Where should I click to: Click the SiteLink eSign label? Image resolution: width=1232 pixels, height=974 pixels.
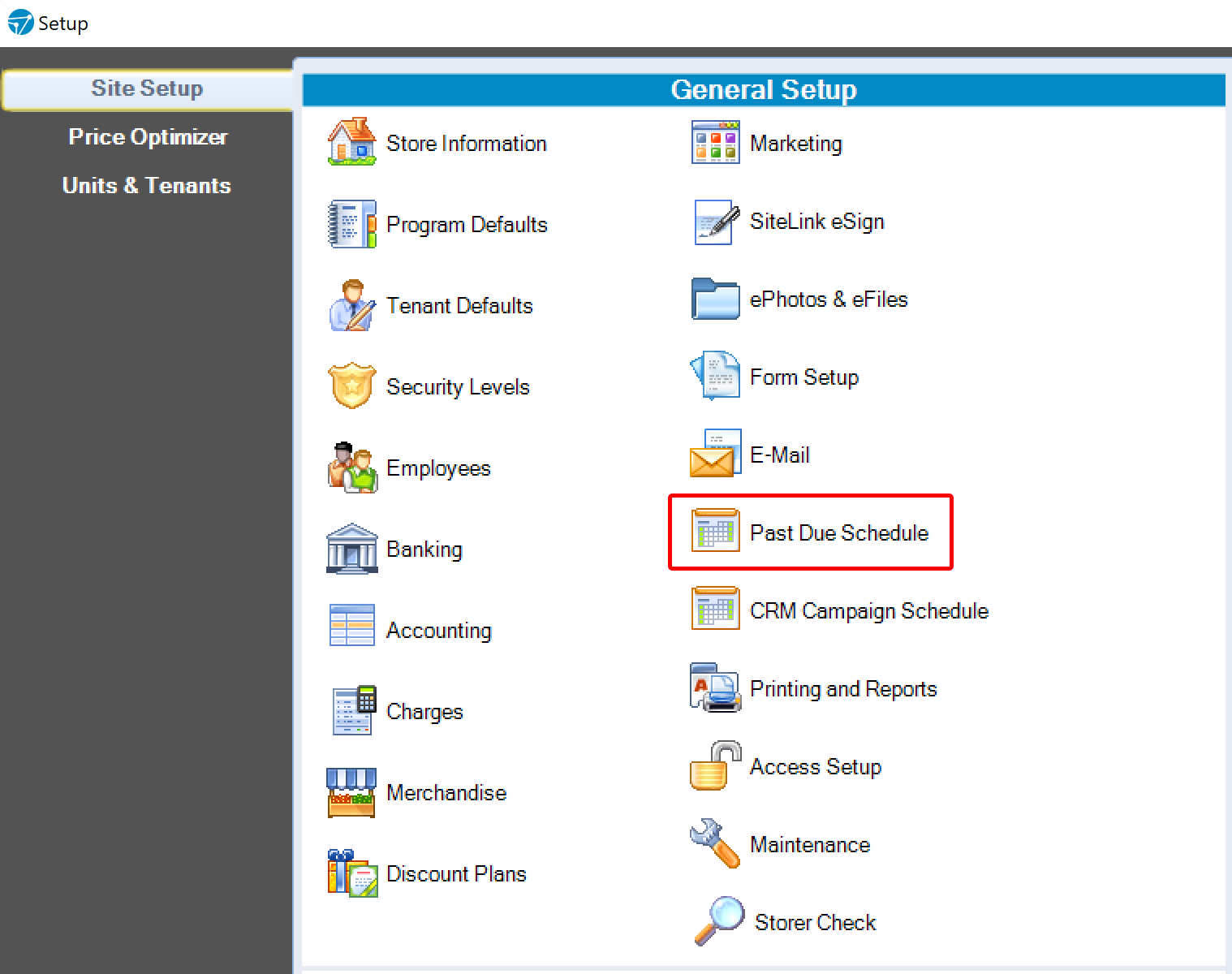[x=817, y=222]
